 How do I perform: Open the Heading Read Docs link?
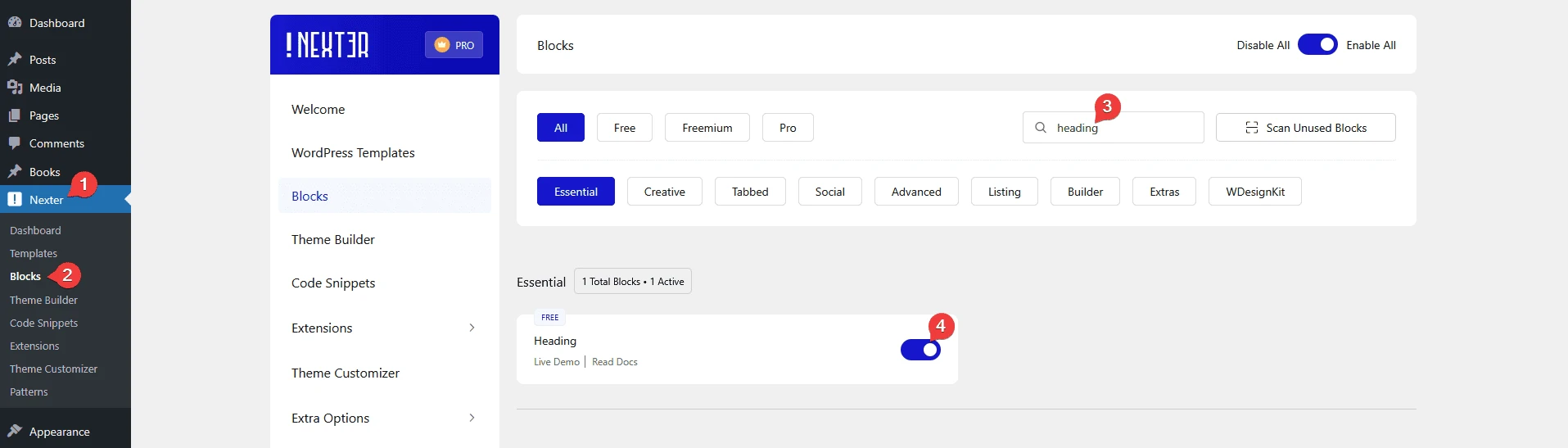point(615,362)
